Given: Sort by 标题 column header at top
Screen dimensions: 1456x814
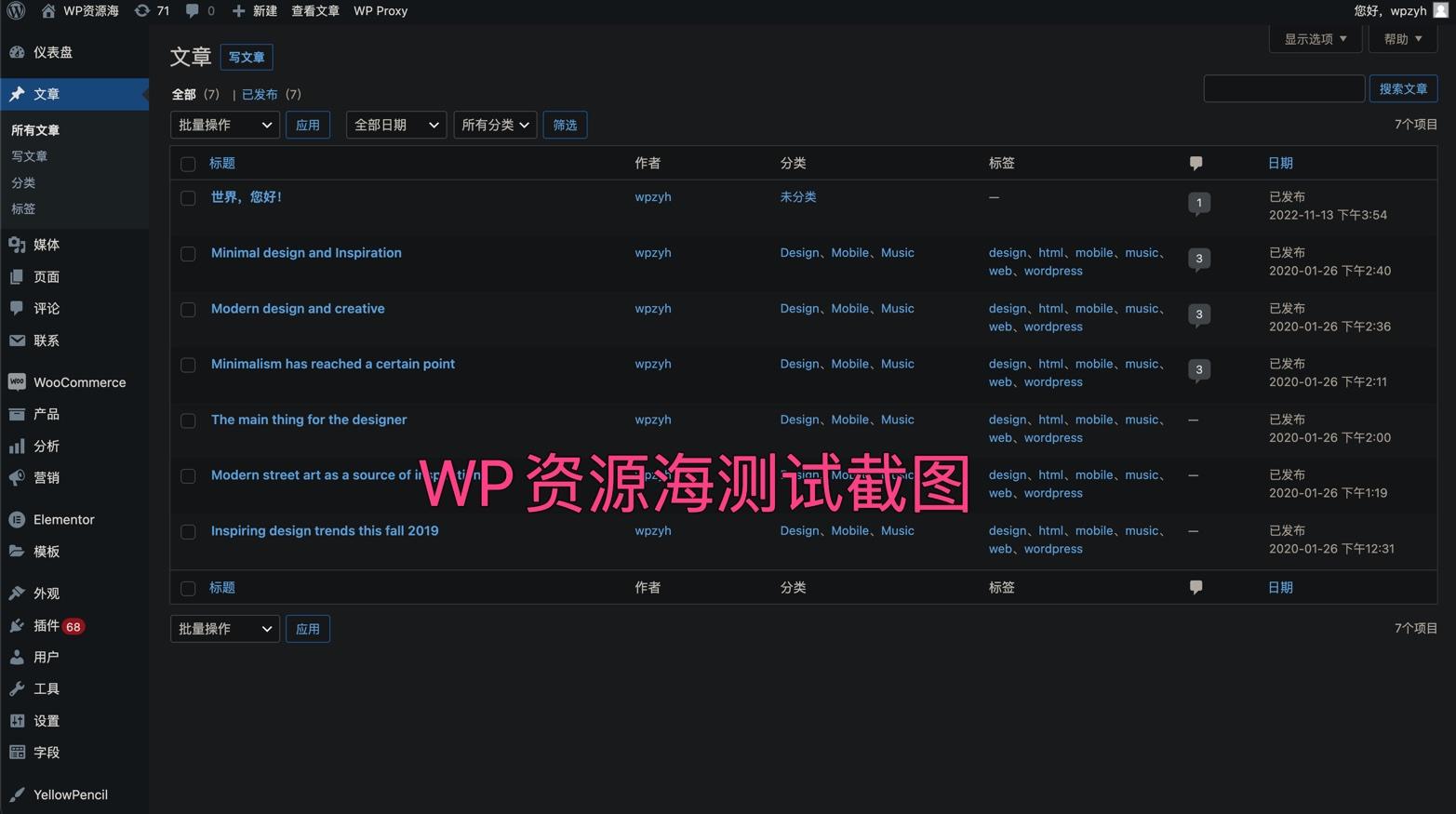Looking at the screenshot, I should coord(222,163).
